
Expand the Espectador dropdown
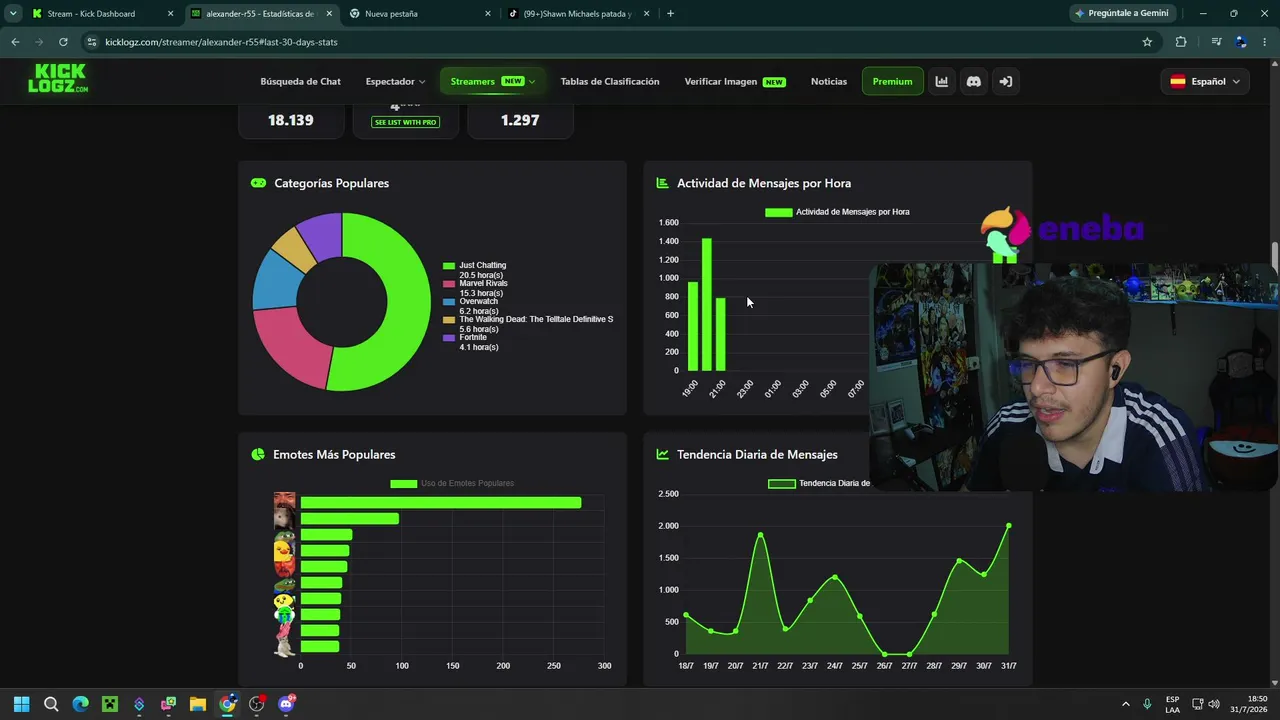395,82
